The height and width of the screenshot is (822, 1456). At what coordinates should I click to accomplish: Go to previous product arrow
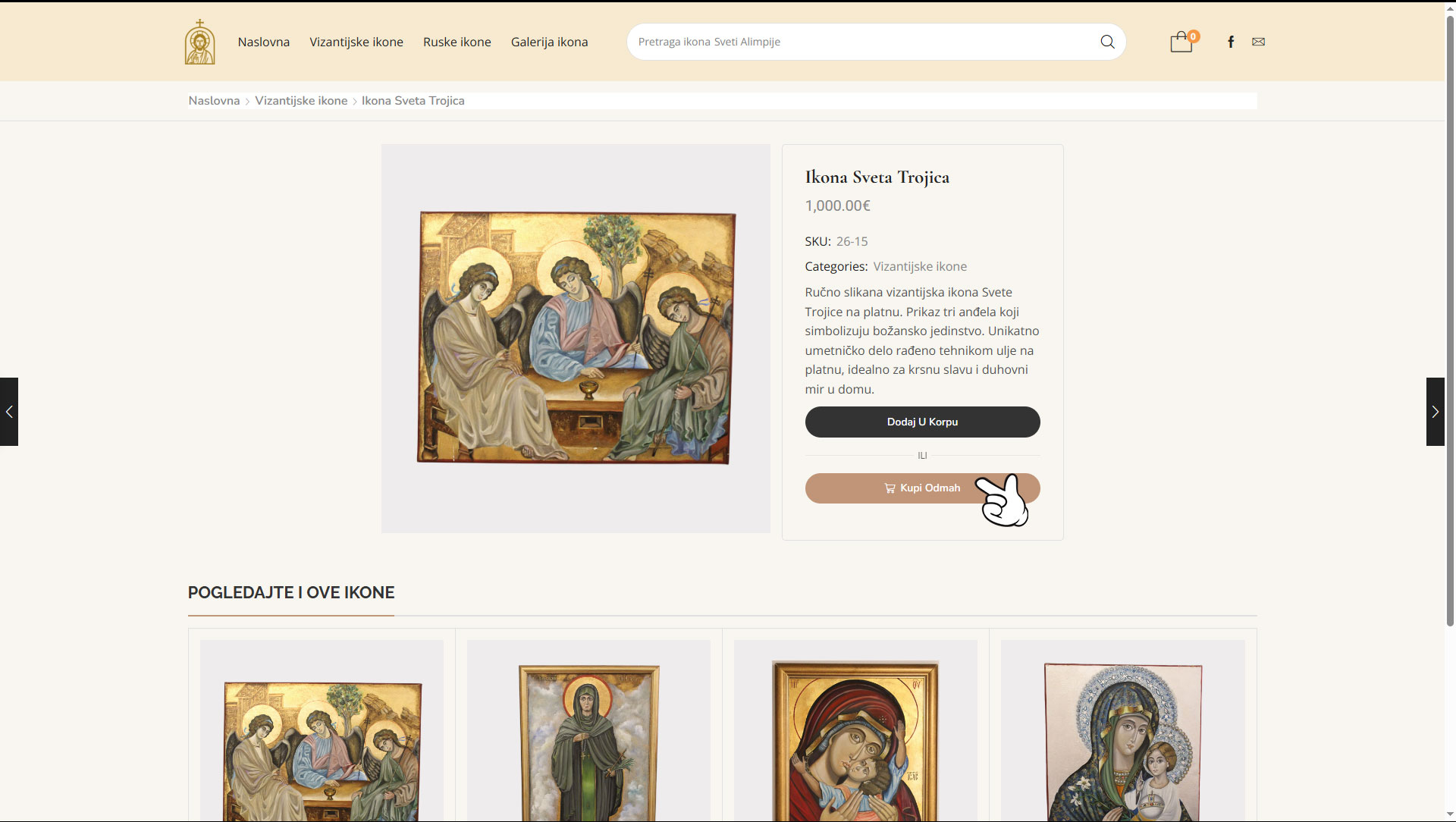click(9, 412)
